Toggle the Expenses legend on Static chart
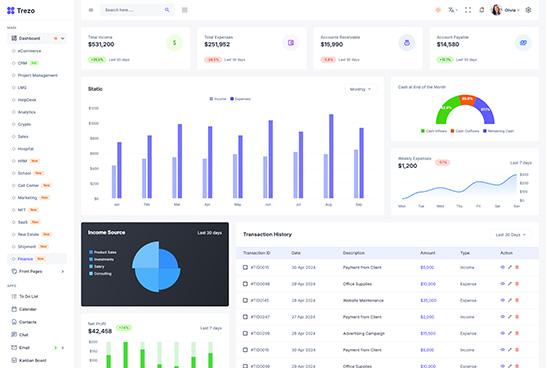This screenshot has width=546, height=368. point(240,99)
